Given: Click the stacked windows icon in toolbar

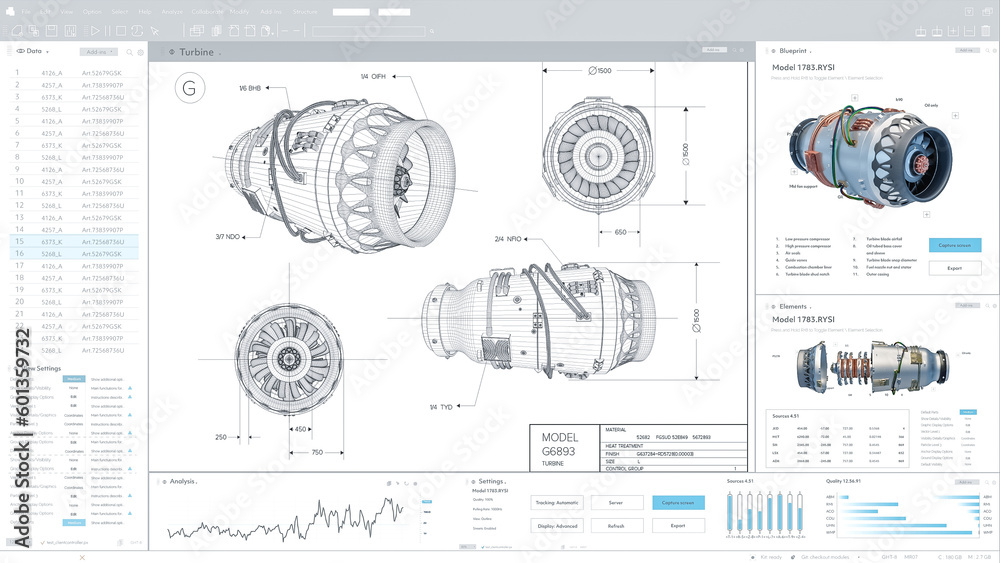Looking at the screenshot, I should (197, 30).
